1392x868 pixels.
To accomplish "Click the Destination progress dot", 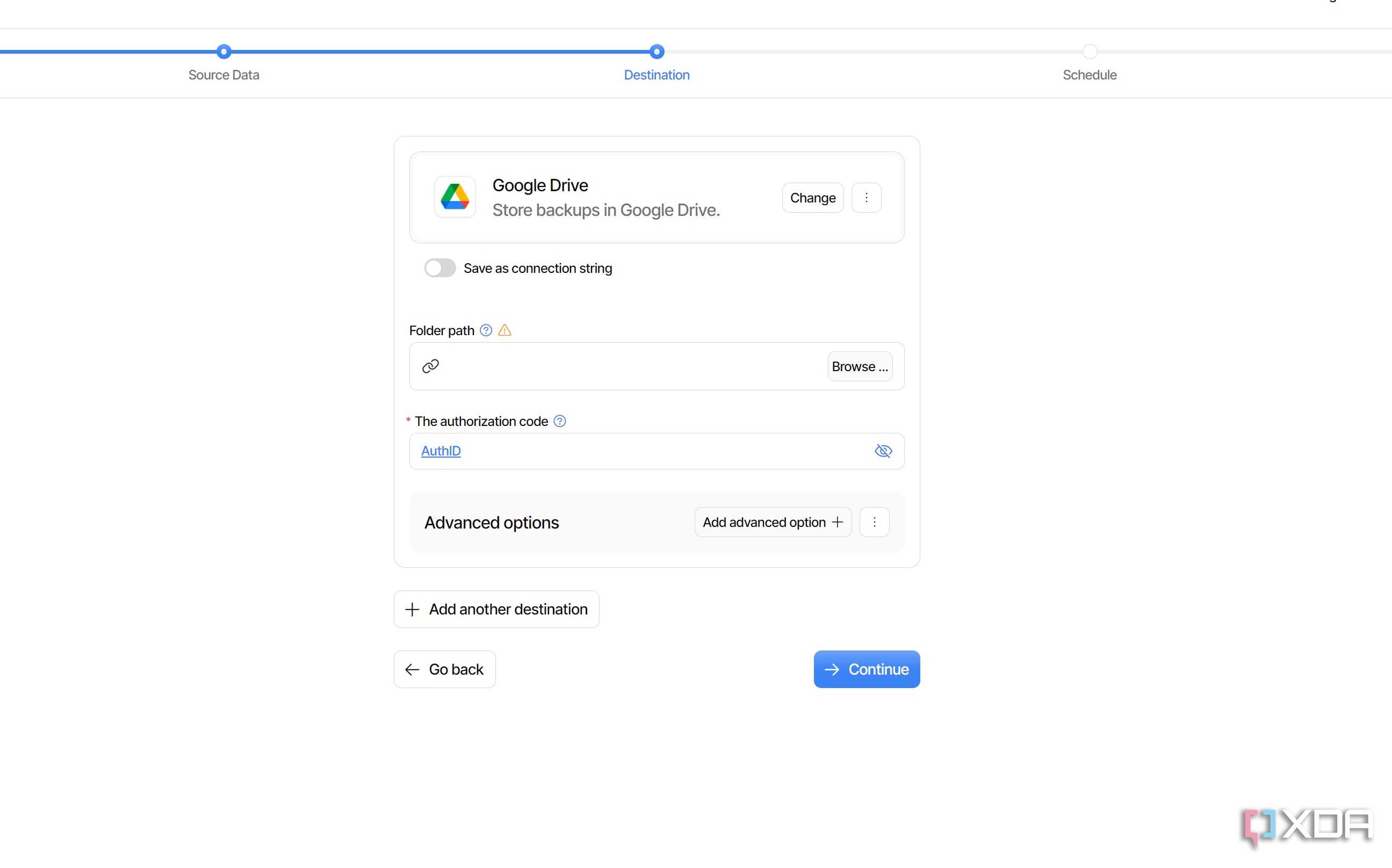I will (x=657, y=52).
